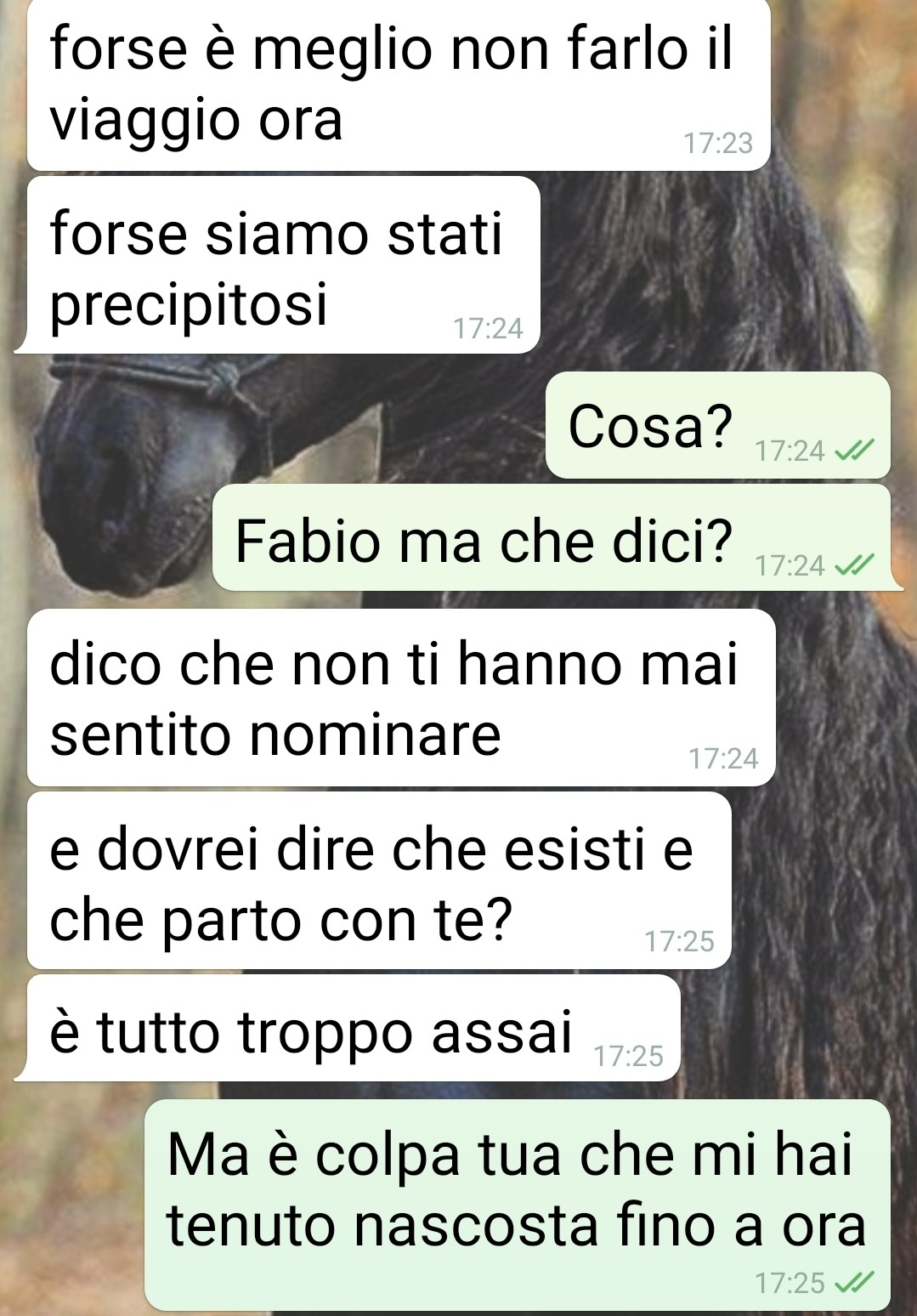Tap the 17:24 timestamp under 'precipitosi'
The image size is (917, 1316).
pyautogui.click(x=489, y=328)
